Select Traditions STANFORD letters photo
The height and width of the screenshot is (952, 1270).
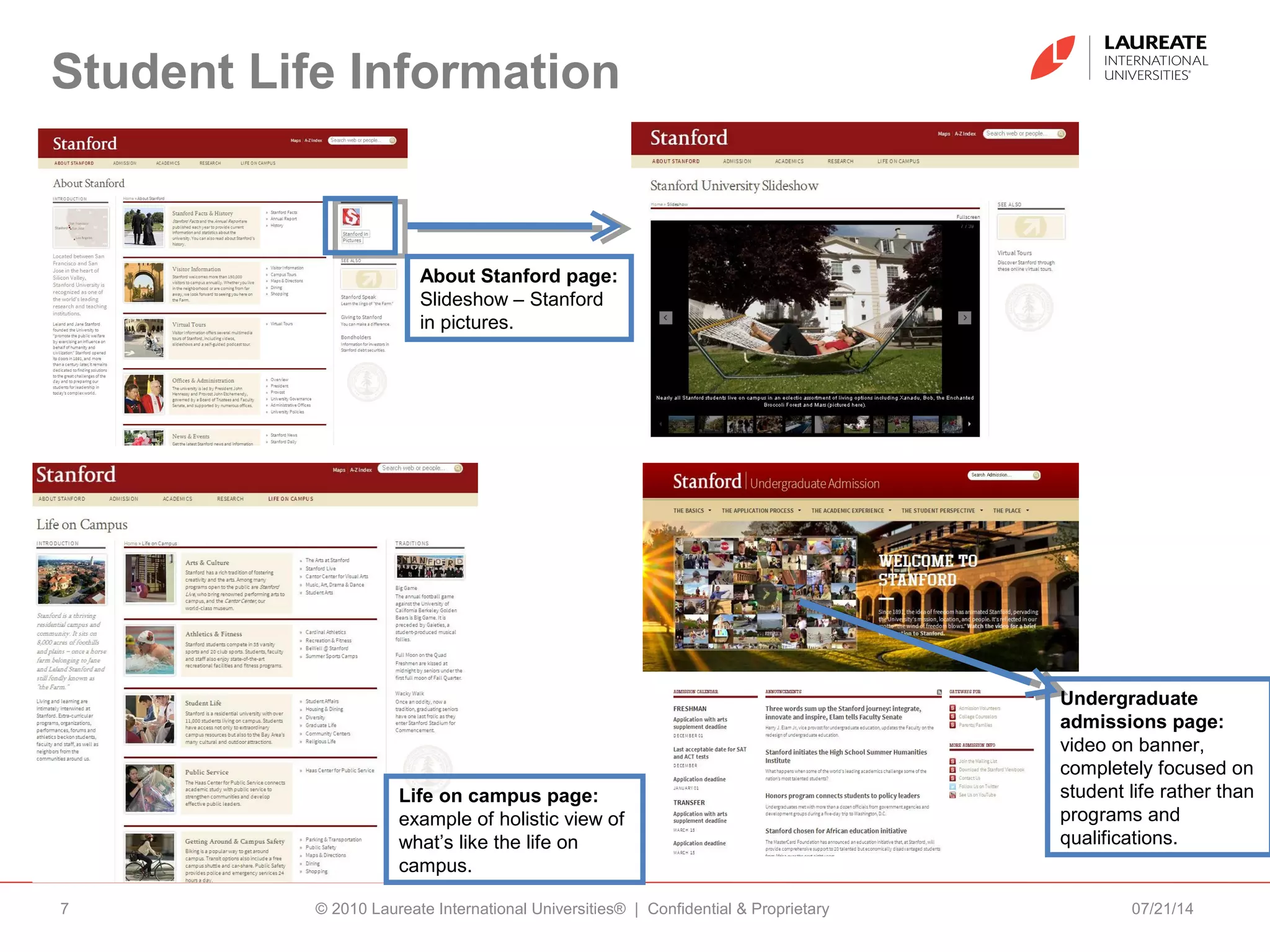click(430, 566)
